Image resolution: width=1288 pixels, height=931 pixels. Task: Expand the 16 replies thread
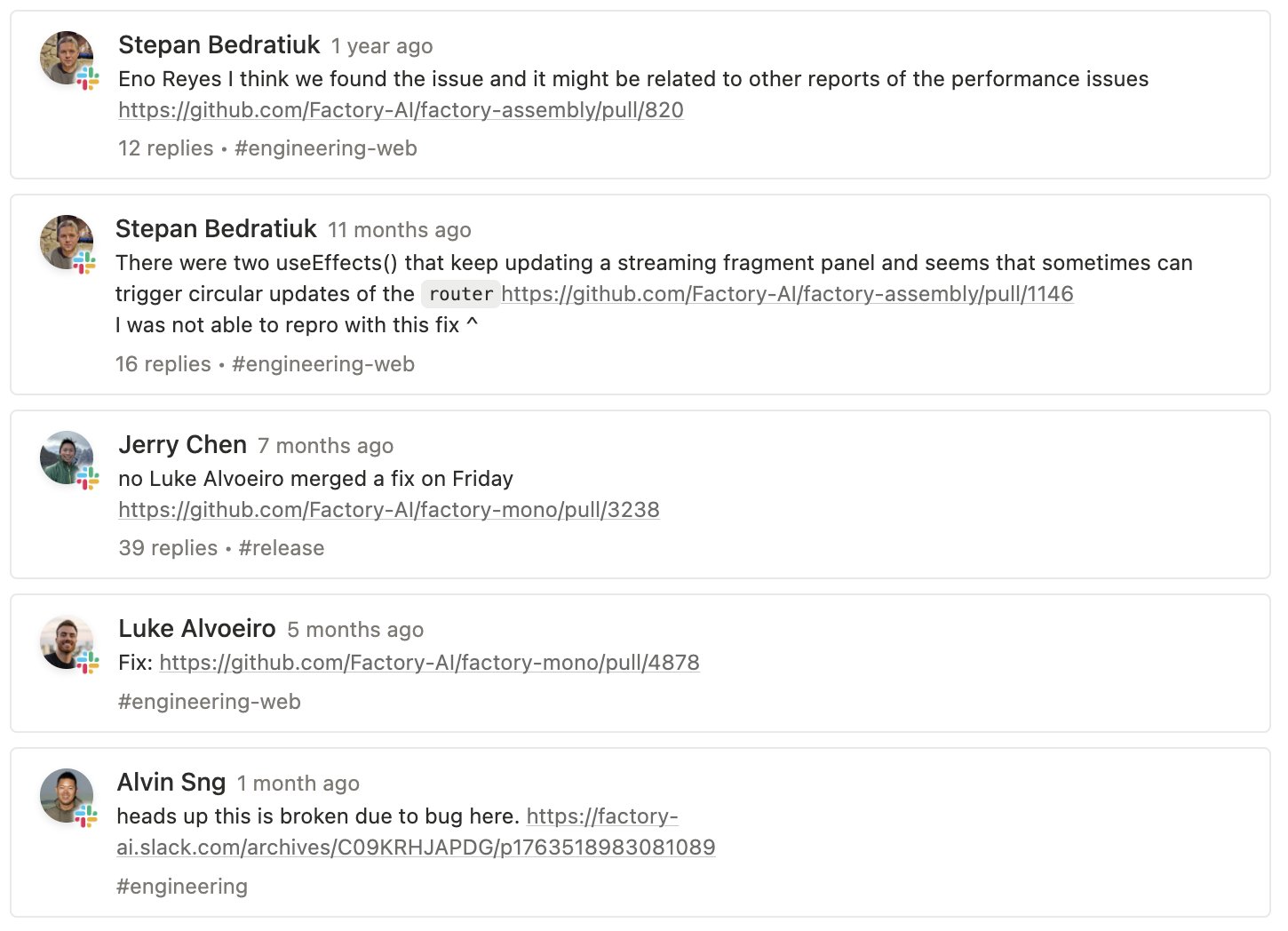pos(163,364)
